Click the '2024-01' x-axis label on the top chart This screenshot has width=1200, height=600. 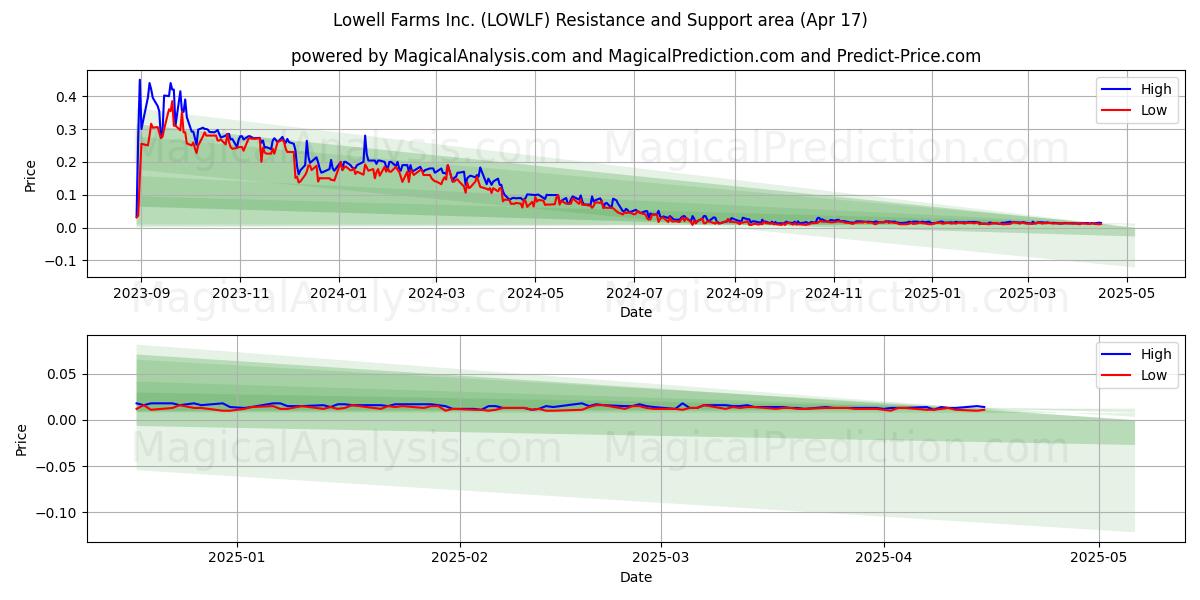click(338, 294)
